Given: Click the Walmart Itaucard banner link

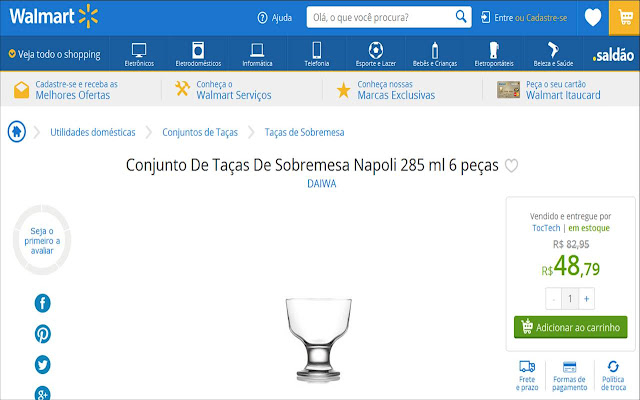Looking at the screenshot, I should coord(563,90).
